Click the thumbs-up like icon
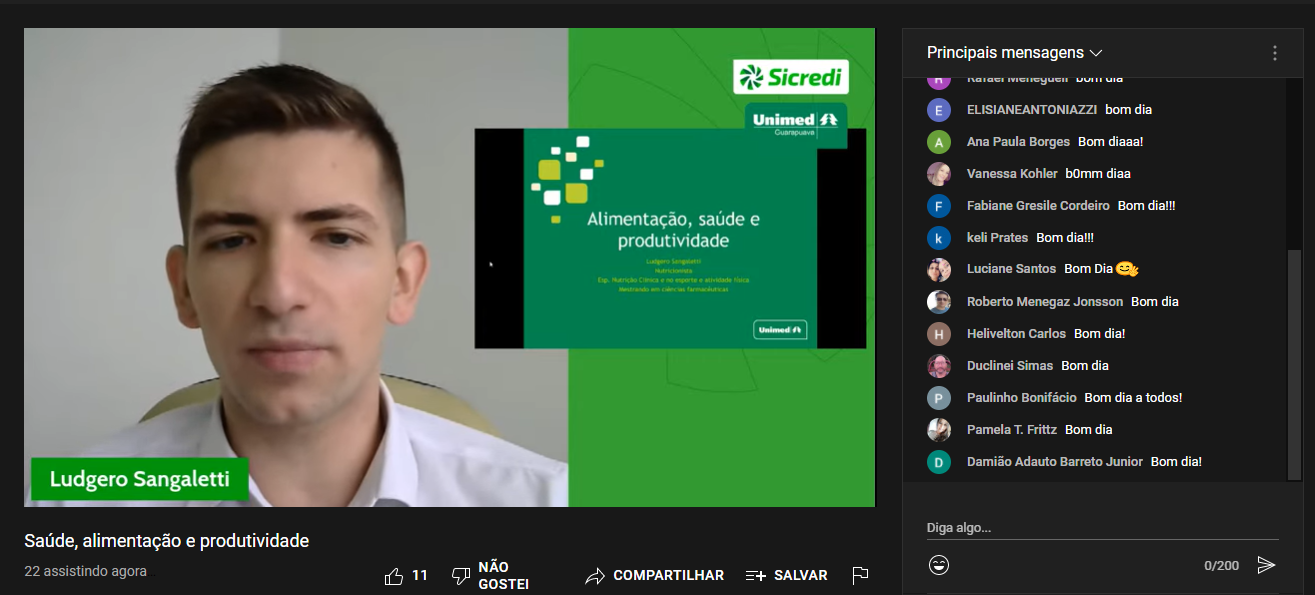 tap(394, 576)
